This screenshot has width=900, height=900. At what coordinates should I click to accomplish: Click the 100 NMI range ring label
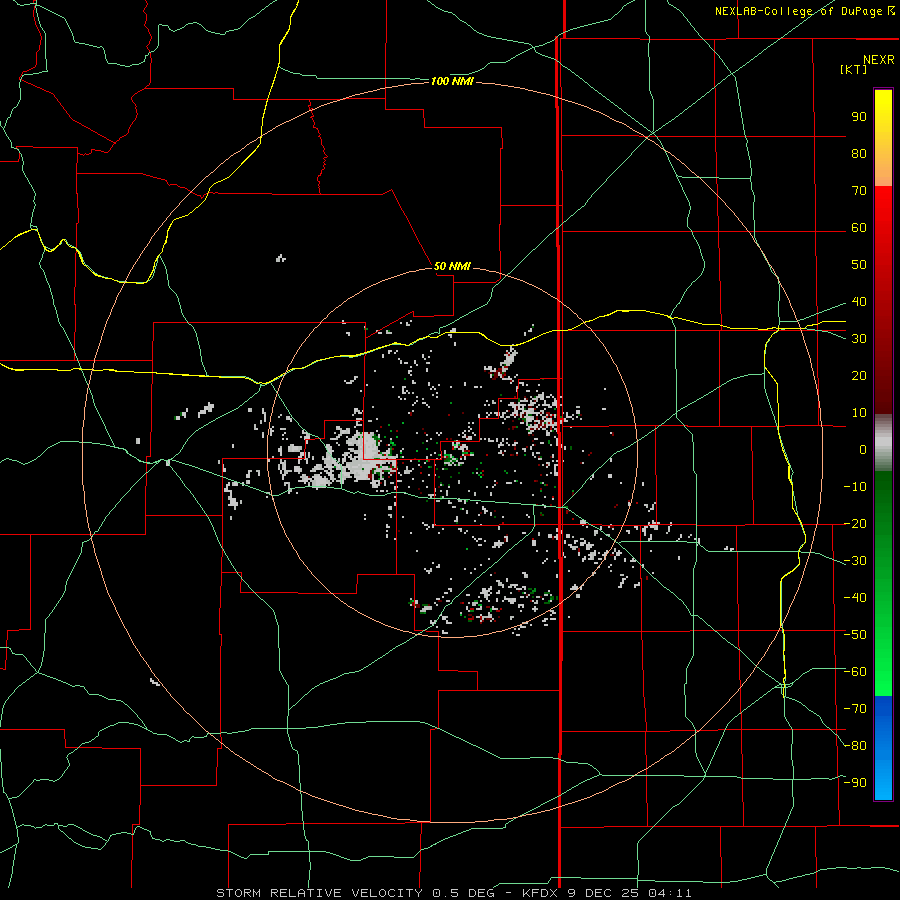[x=452, y=82]
